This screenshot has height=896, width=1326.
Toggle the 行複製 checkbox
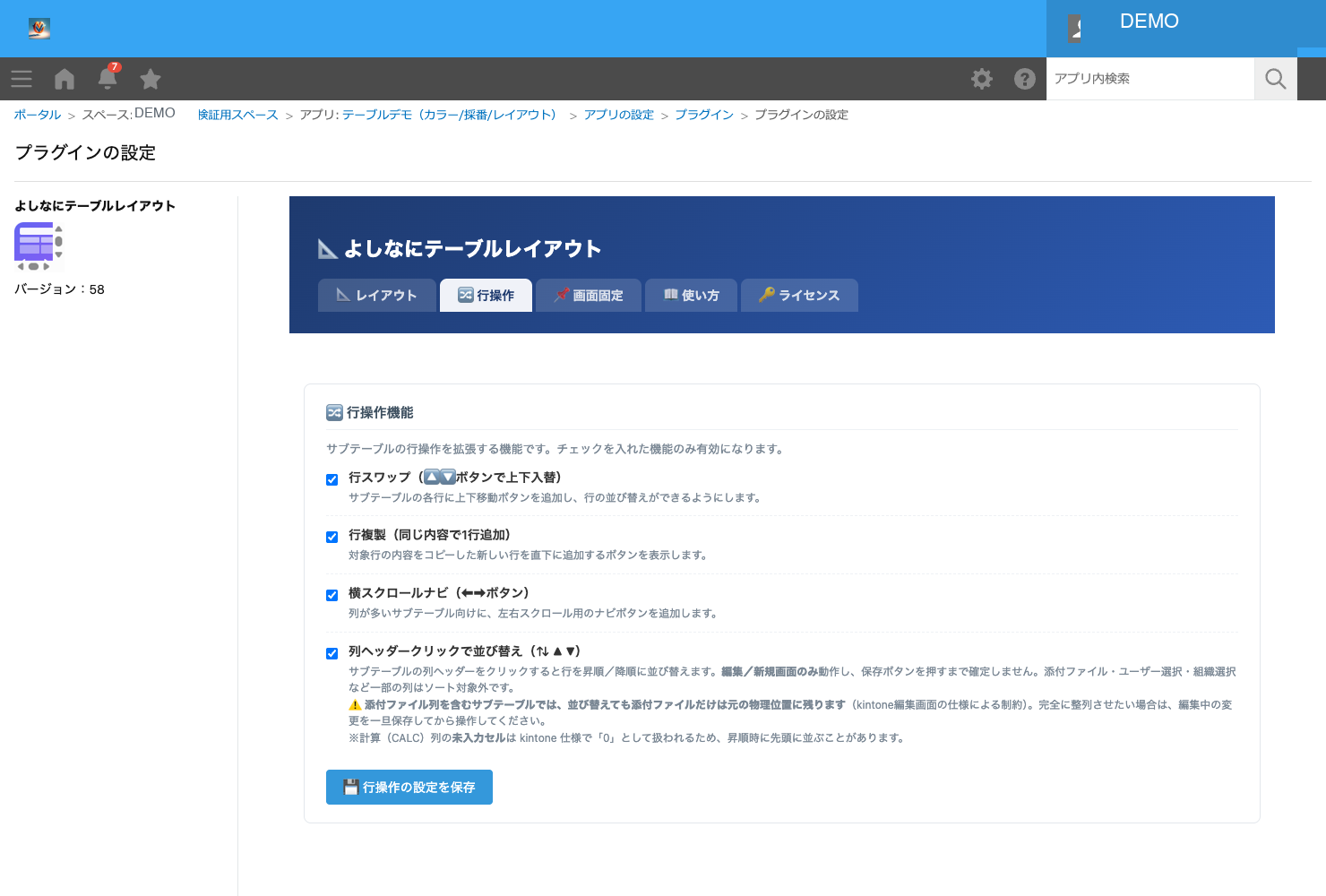pyautogui.click(x=332, y=537)
